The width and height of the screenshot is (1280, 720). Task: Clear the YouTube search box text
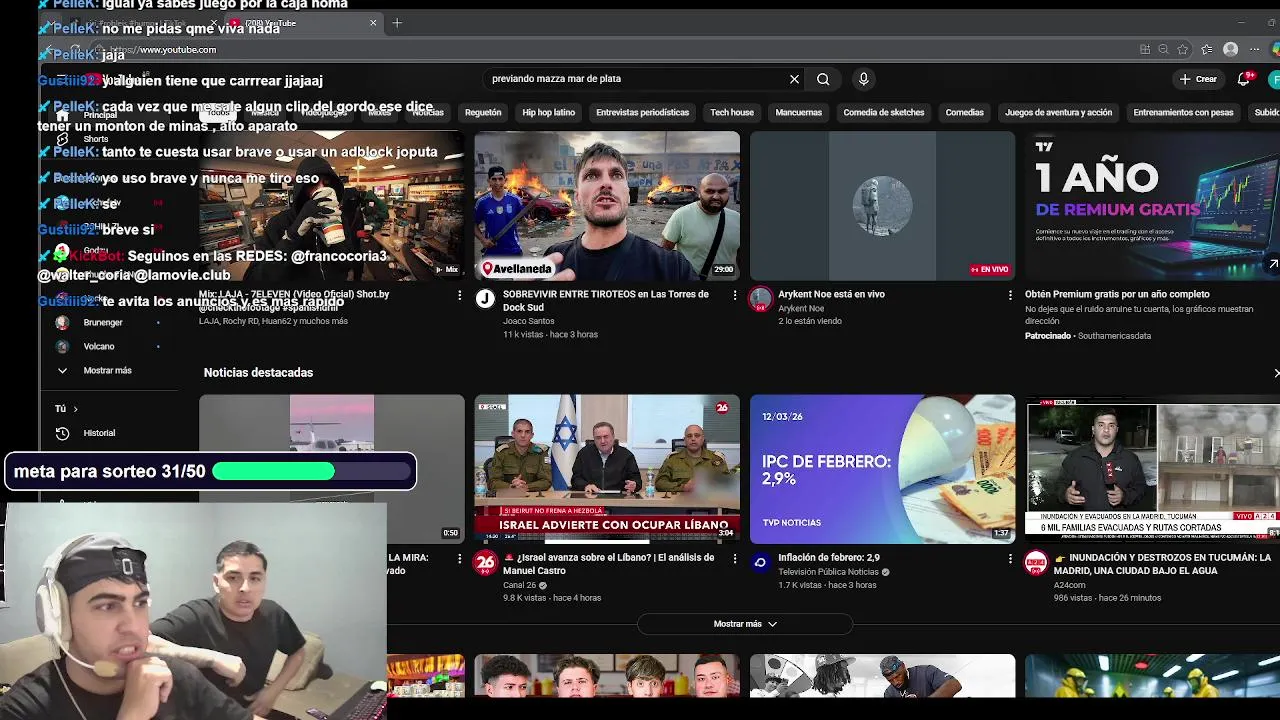(794, 79)
